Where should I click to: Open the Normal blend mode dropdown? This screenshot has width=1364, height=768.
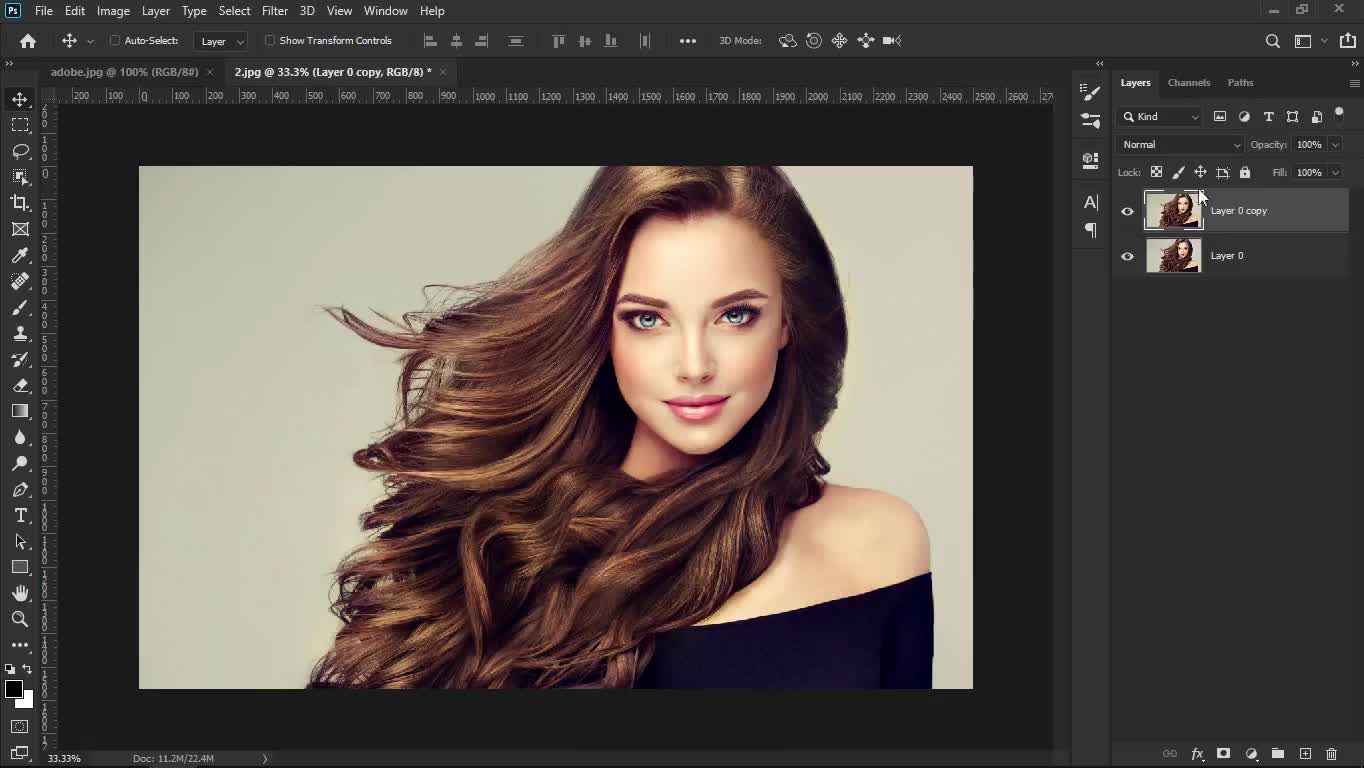click(1180, 145)
